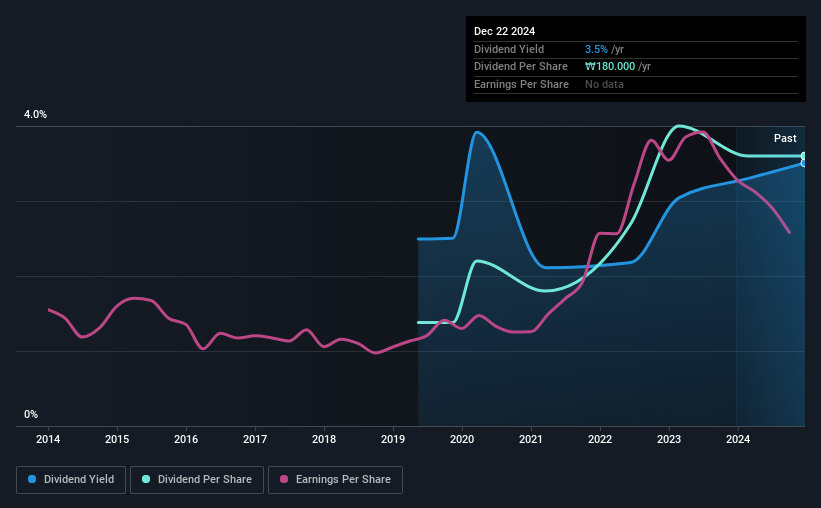Click the teal Dividend Per Share legend dot

pyautogui.click(x=146, y=479)
